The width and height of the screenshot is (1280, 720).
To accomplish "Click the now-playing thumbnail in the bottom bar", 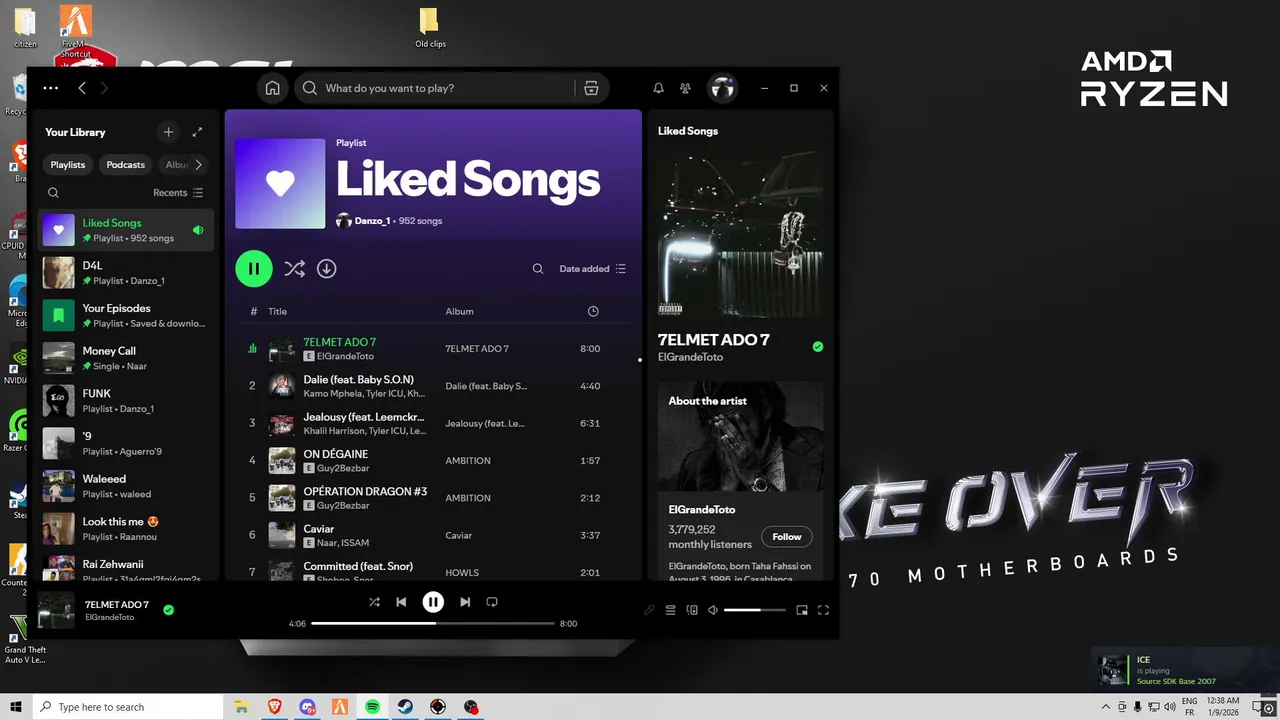I will (56, 610).
